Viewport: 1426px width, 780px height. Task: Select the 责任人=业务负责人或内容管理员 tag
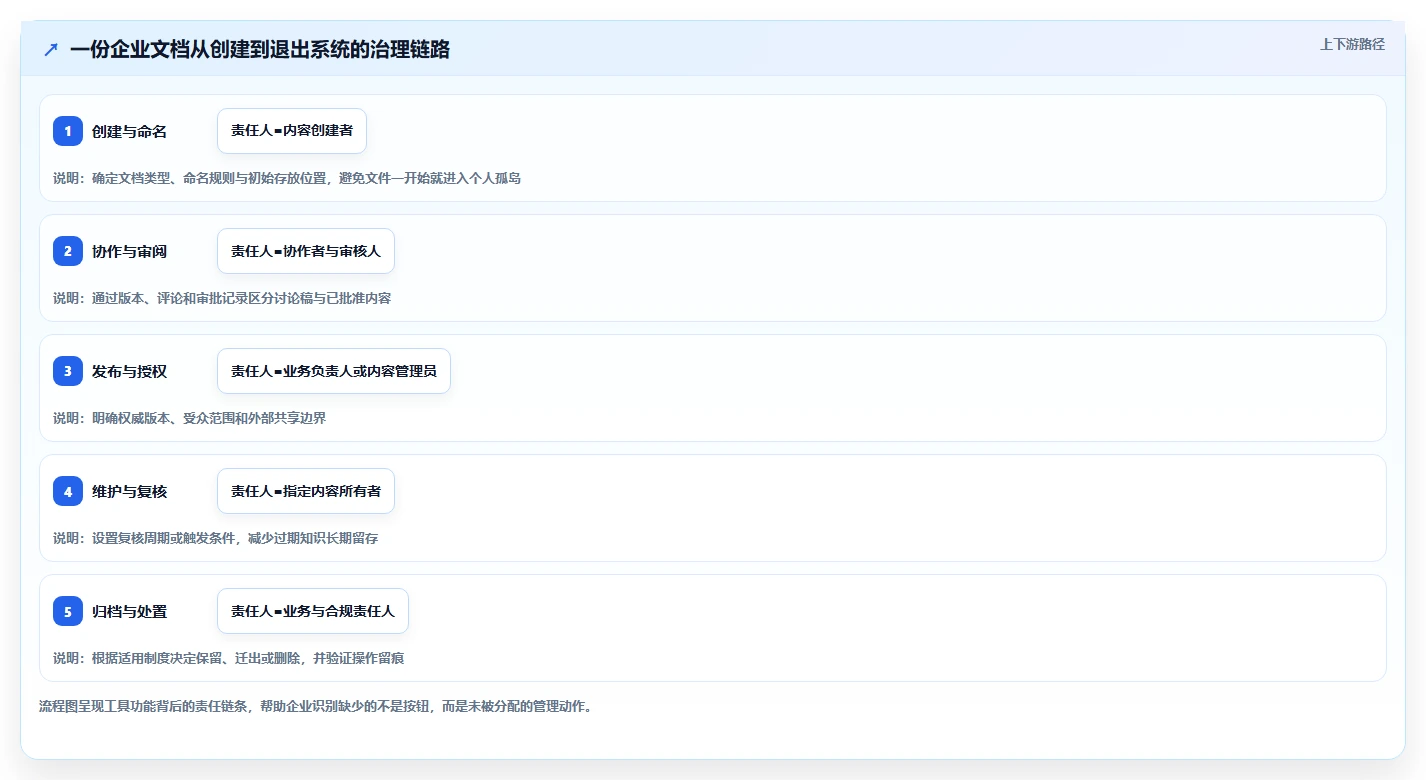(334, 371)
